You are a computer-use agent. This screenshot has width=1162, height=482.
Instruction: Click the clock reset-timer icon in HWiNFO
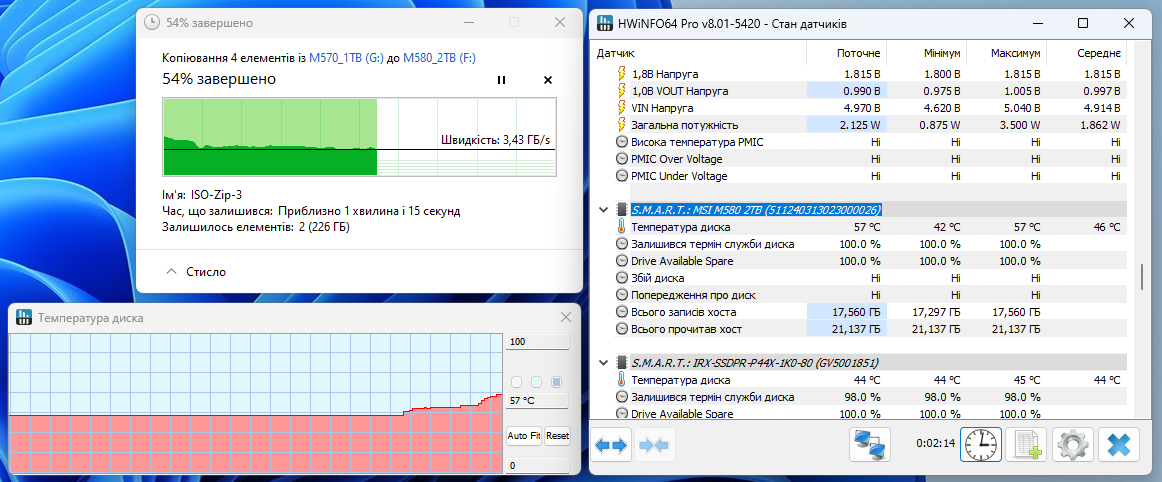980,445
